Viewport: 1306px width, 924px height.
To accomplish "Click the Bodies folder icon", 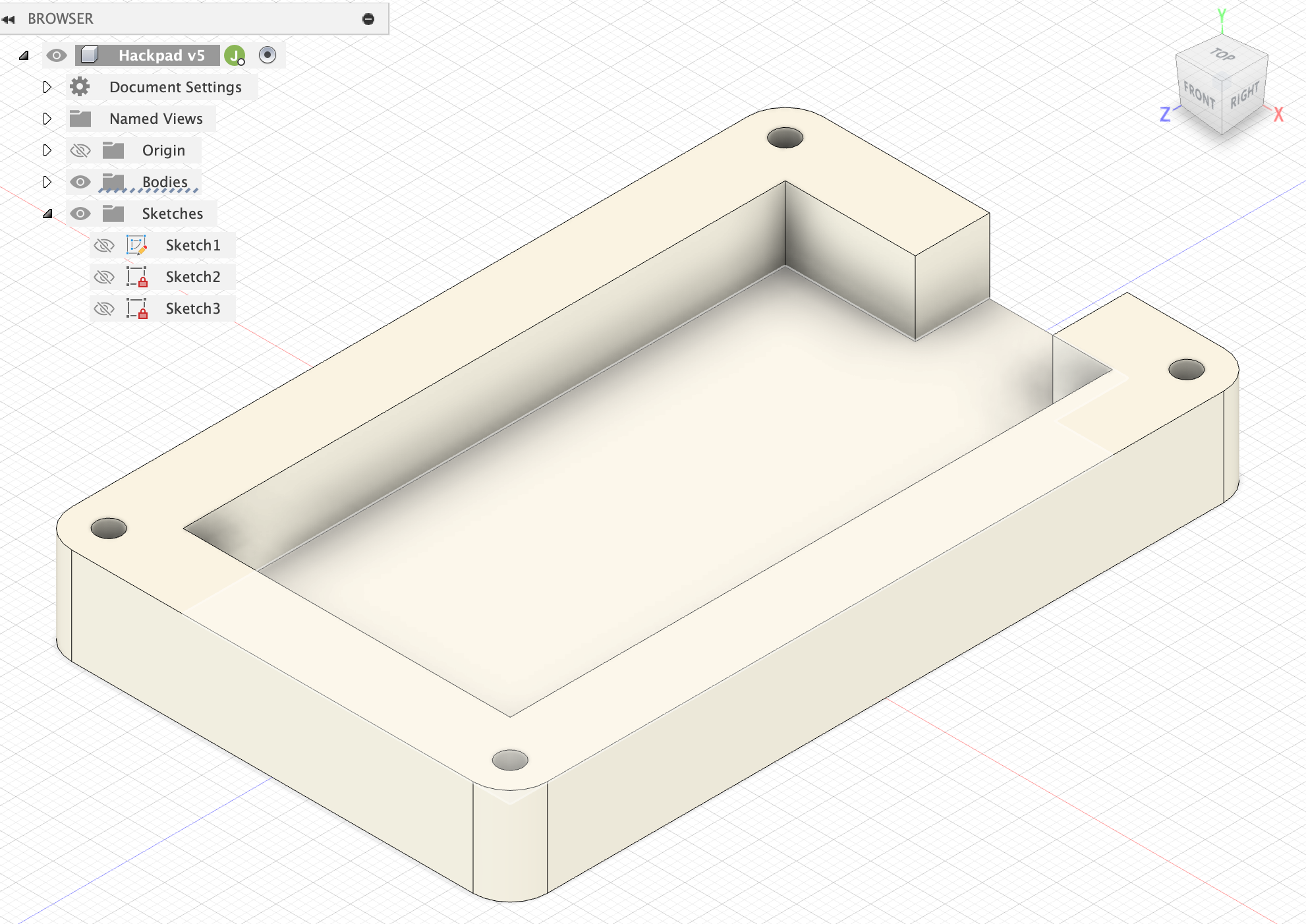I will 113,182.
